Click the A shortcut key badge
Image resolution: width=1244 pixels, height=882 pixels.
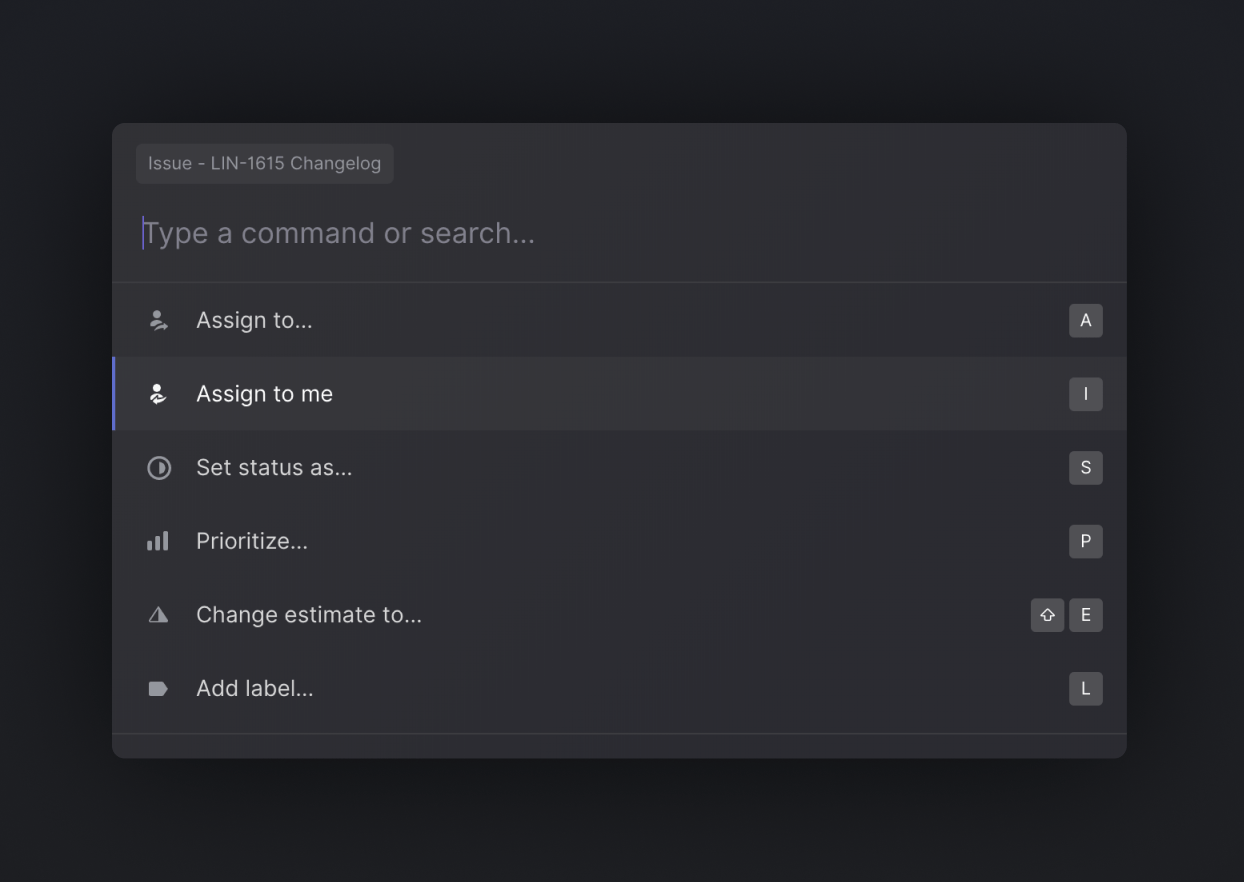click(x=1086, y=320)
